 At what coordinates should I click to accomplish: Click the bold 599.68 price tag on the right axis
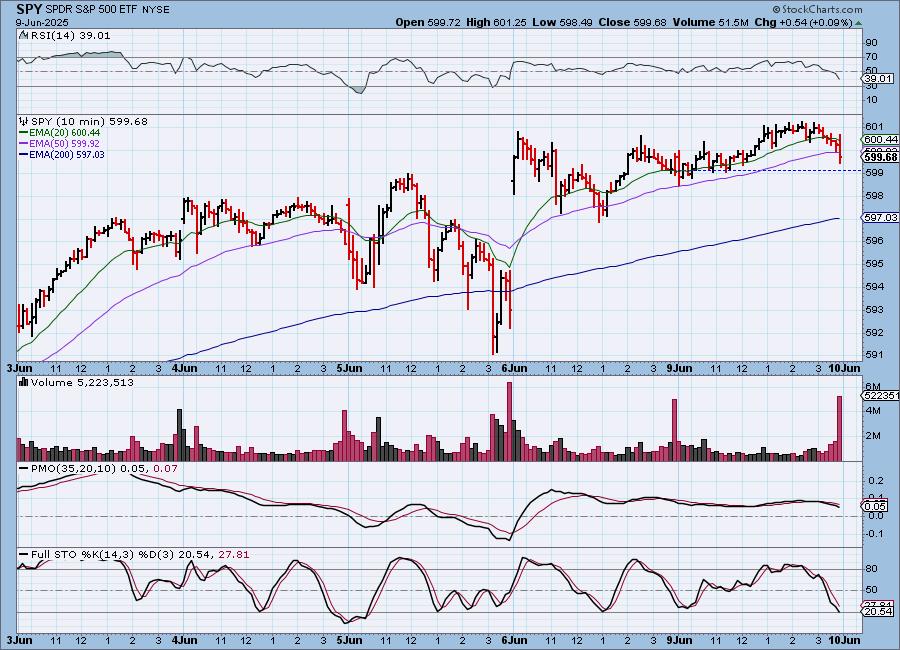(x=880, y=157)
